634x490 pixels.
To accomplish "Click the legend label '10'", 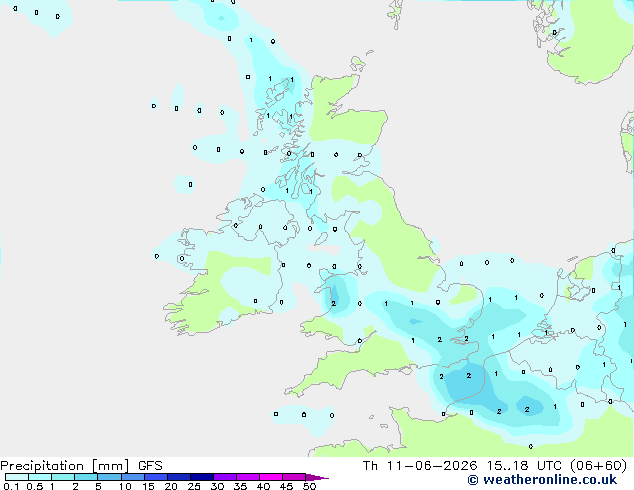I will click(125, 486).
